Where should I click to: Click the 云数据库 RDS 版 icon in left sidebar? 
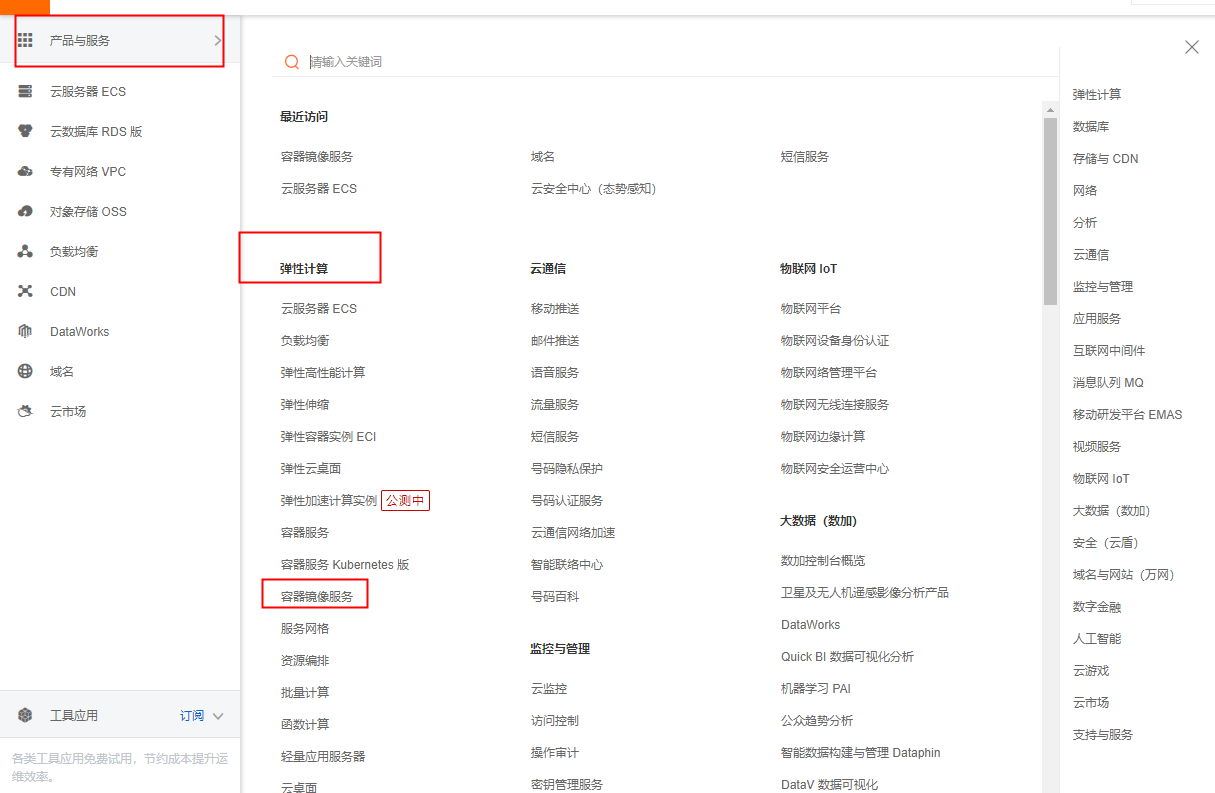[x=26, y=131]
